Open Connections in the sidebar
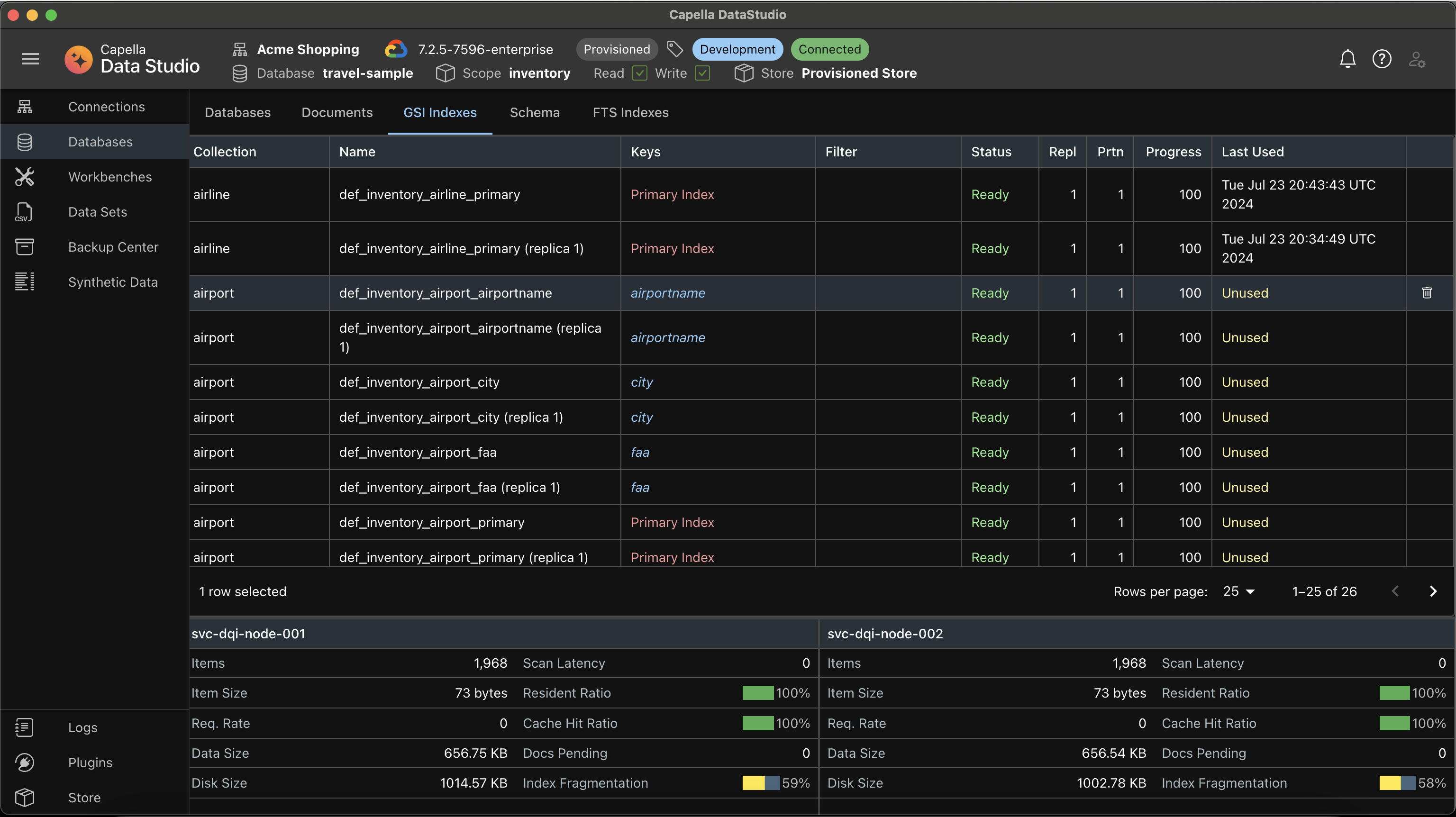The image size is (1456, 817). coord(94,107)
